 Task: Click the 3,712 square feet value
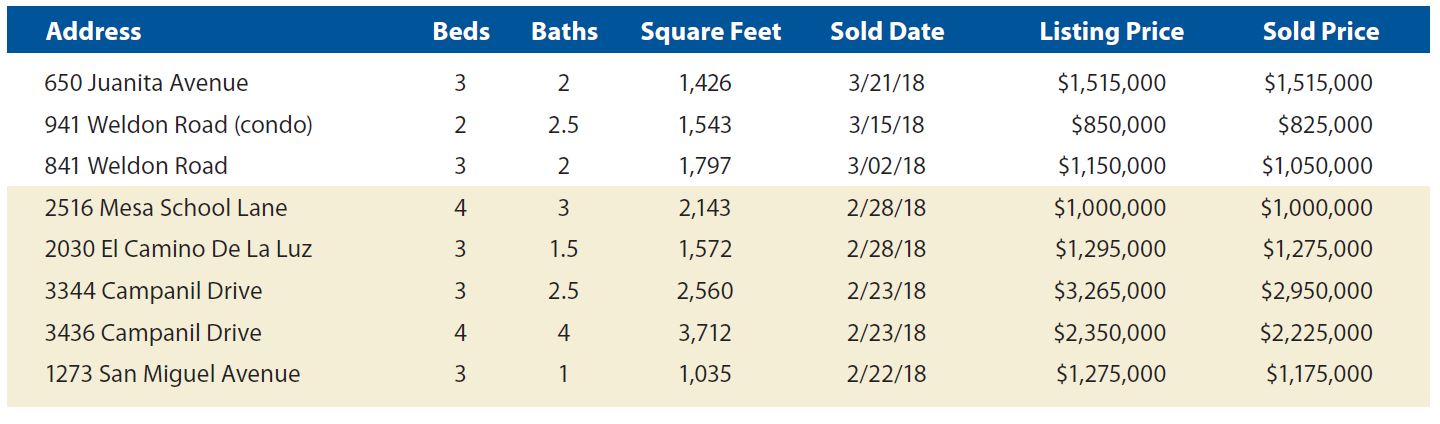pyautogui.click(x=705, y=333)
